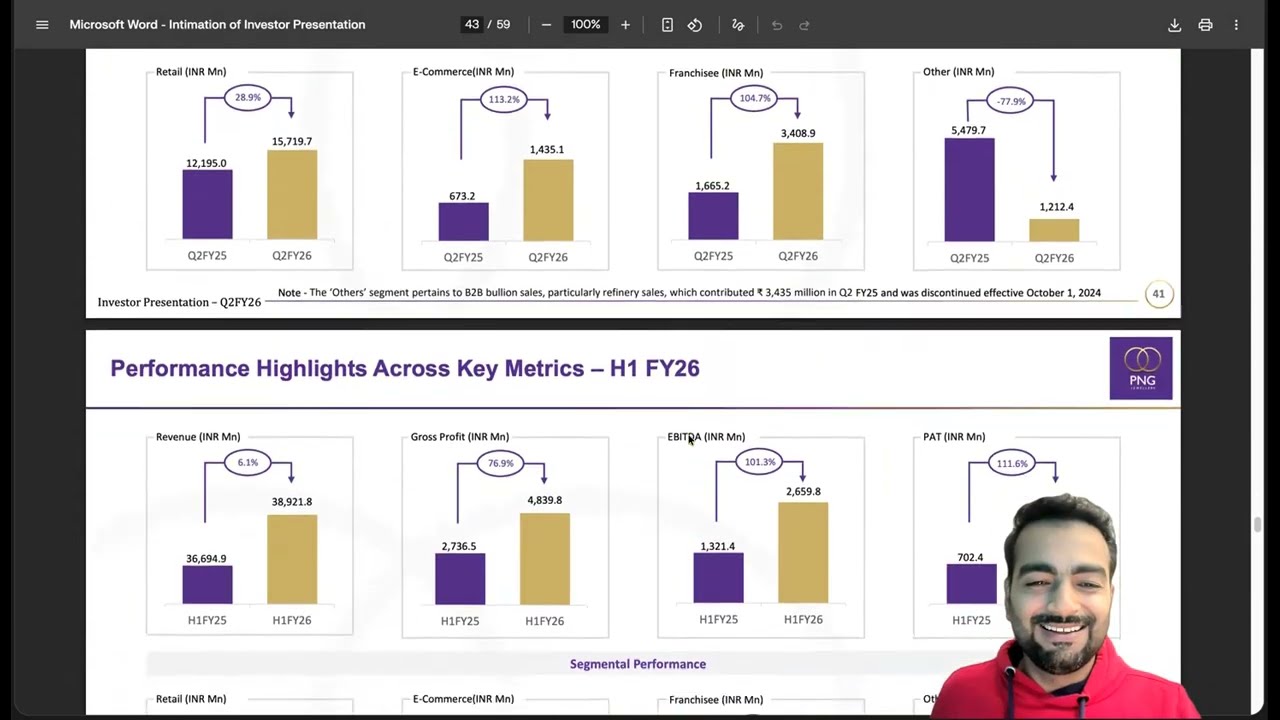This screenshot has width=1280, height=720.
Task: Zoom out of the PDF
Action: coord(546,25)
